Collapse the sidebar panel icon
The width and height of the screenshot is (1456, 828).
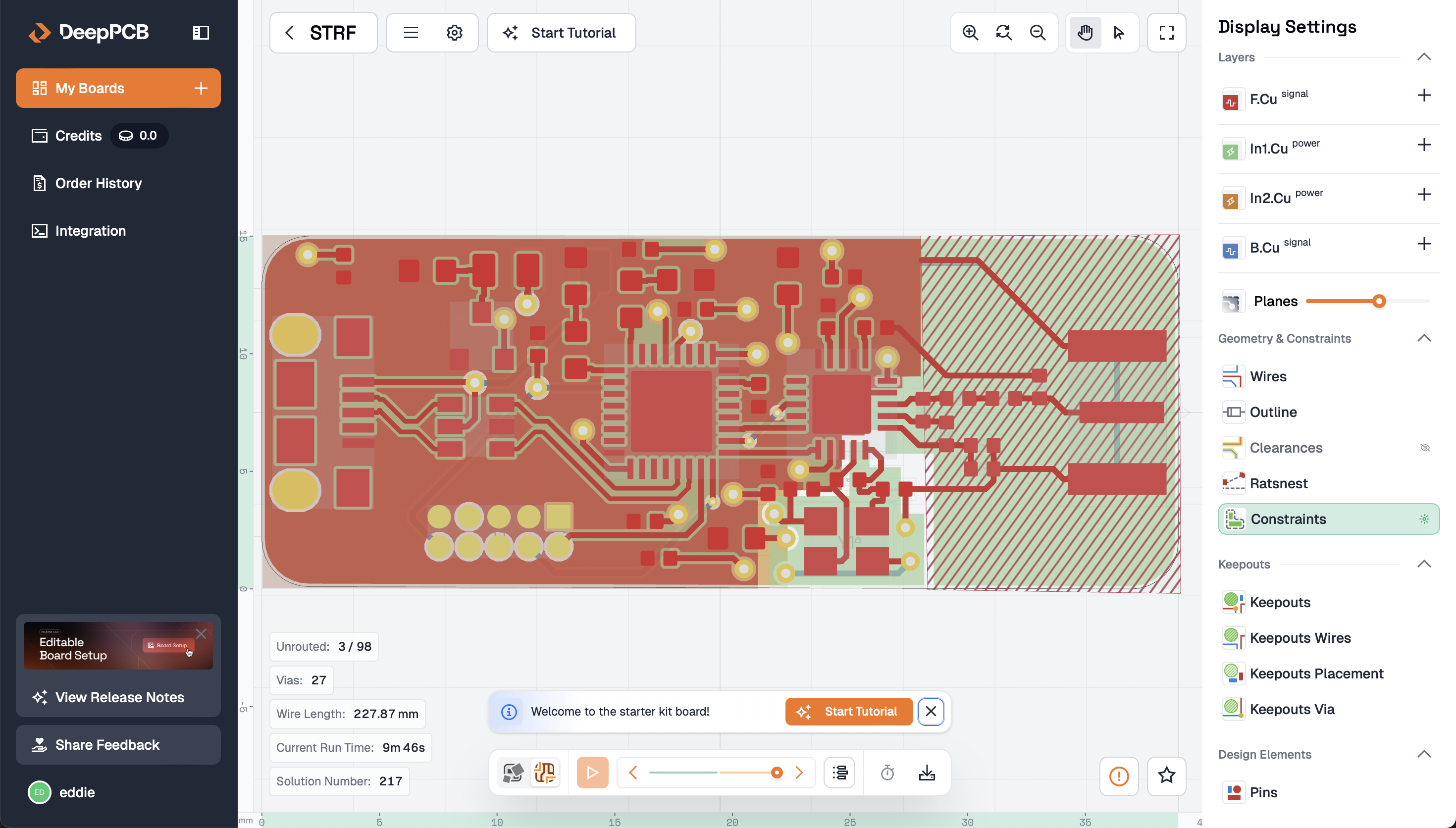pos(201,32)
